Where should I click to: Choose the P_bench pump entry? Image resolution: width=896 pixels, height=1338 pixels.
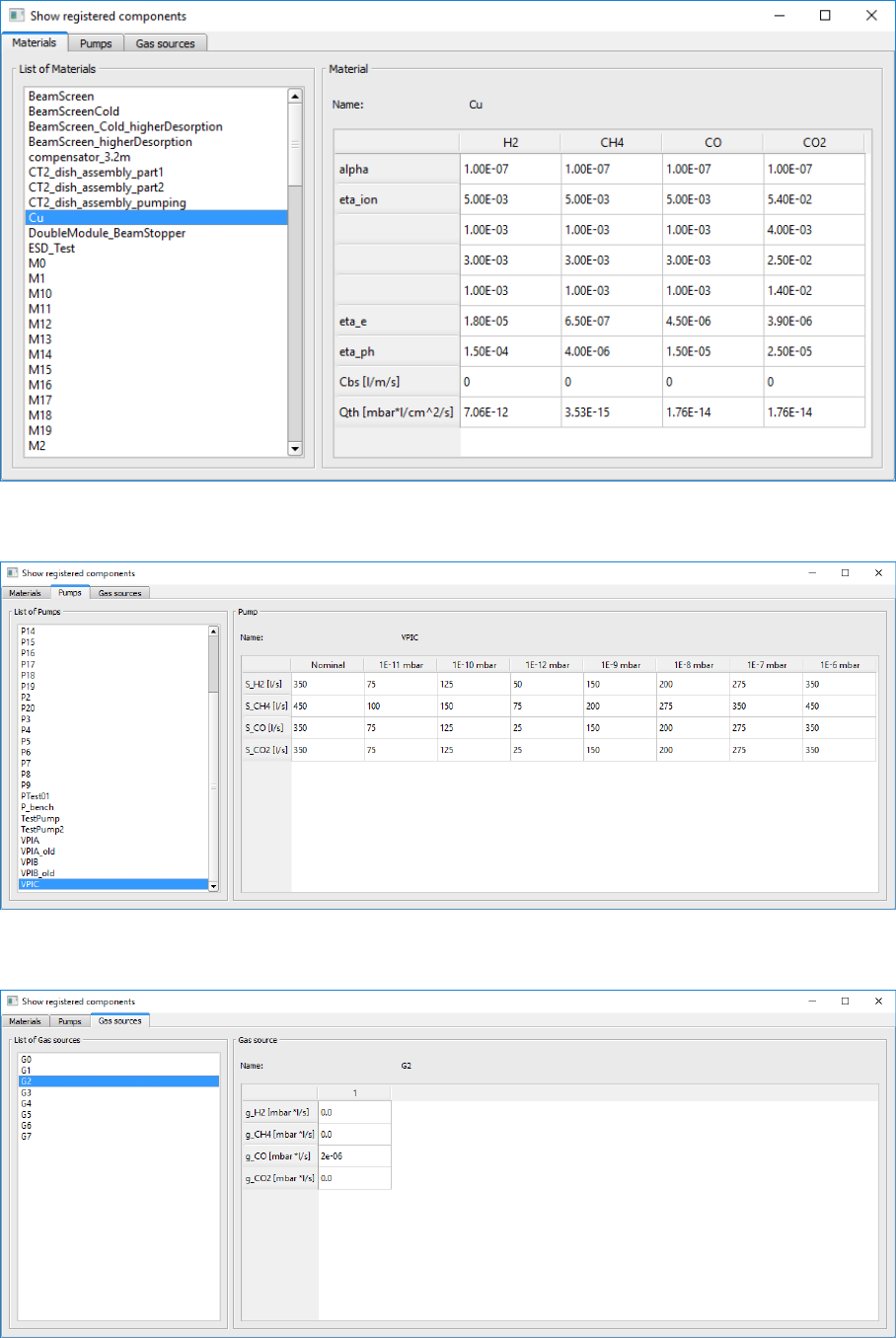pyautogui.click(x=37, y=807)
